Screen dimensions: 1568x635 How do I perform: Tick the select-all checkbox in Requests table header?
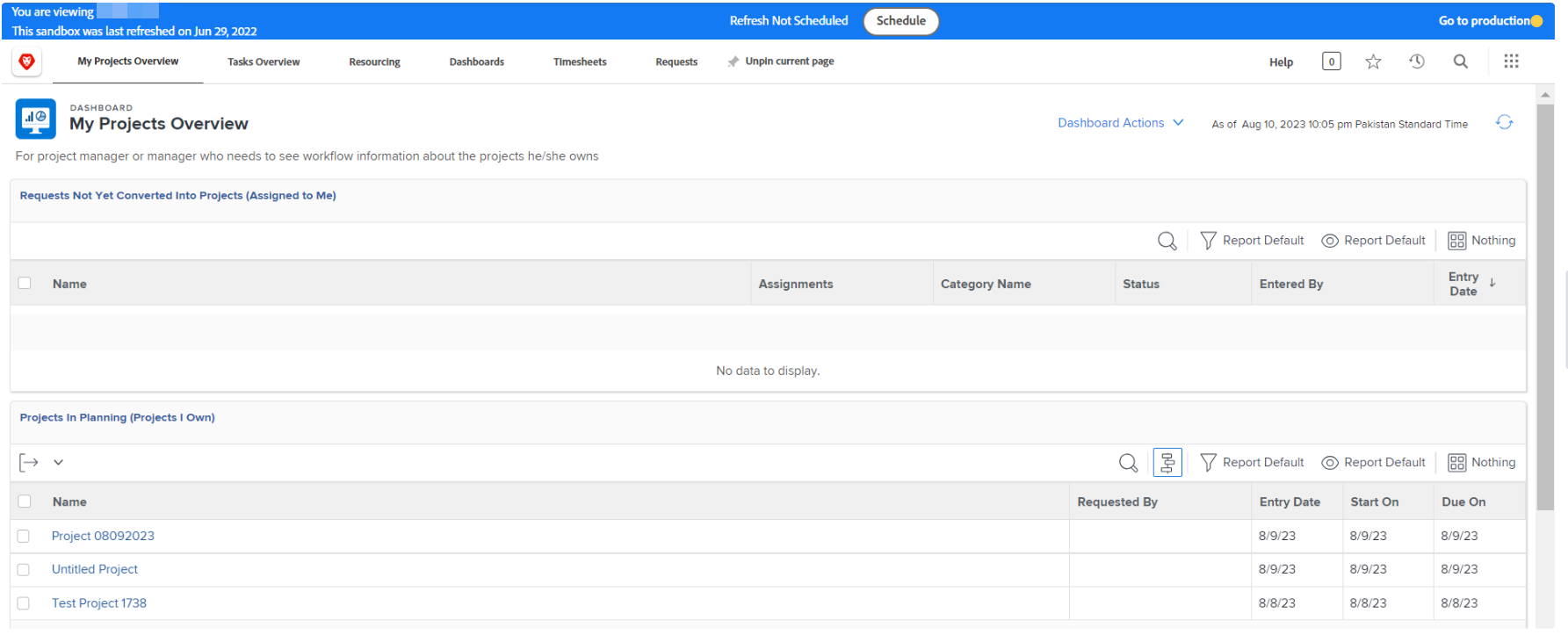[25, 284]
